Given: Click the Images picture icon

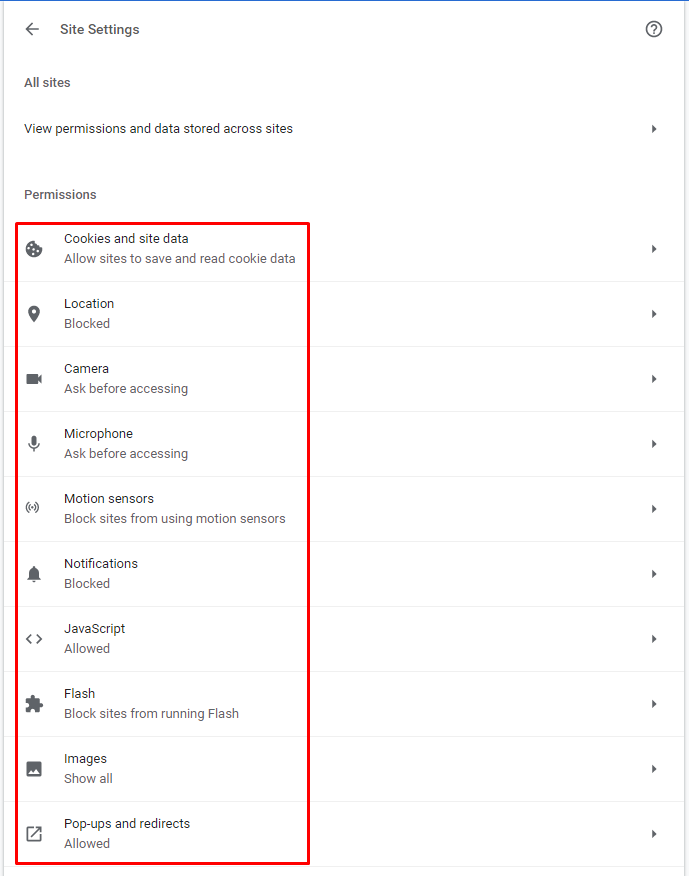Looking at the screenshot, I should [34, 769].
